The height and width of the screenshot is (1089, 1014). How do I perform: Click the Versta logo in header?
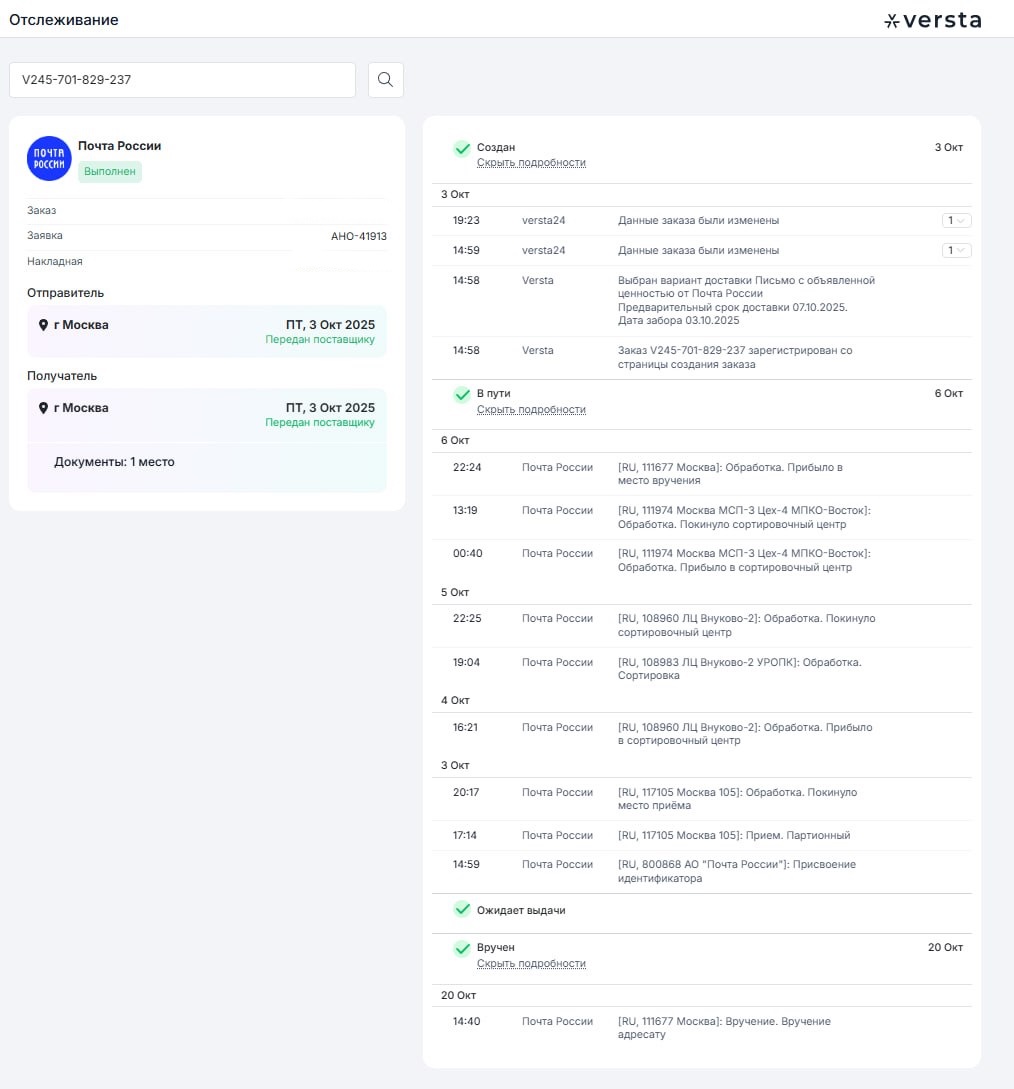click(x=932, y=20)
